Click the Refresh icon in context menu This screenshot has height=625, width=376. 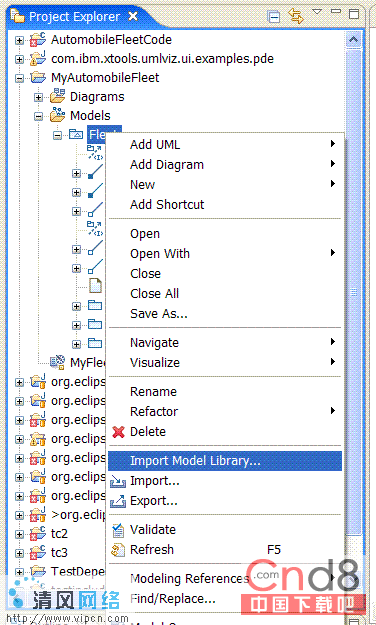(x=118, y=550)
